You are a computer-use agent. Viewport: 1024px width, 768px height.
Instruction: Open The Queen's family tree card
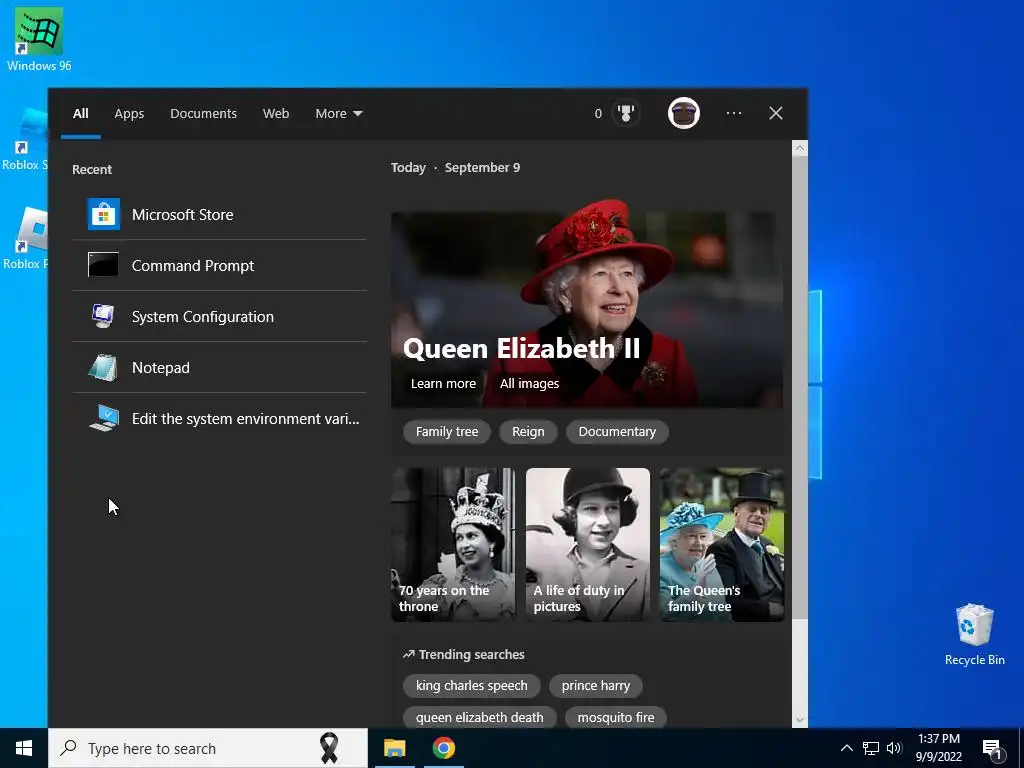pos(722,545)
